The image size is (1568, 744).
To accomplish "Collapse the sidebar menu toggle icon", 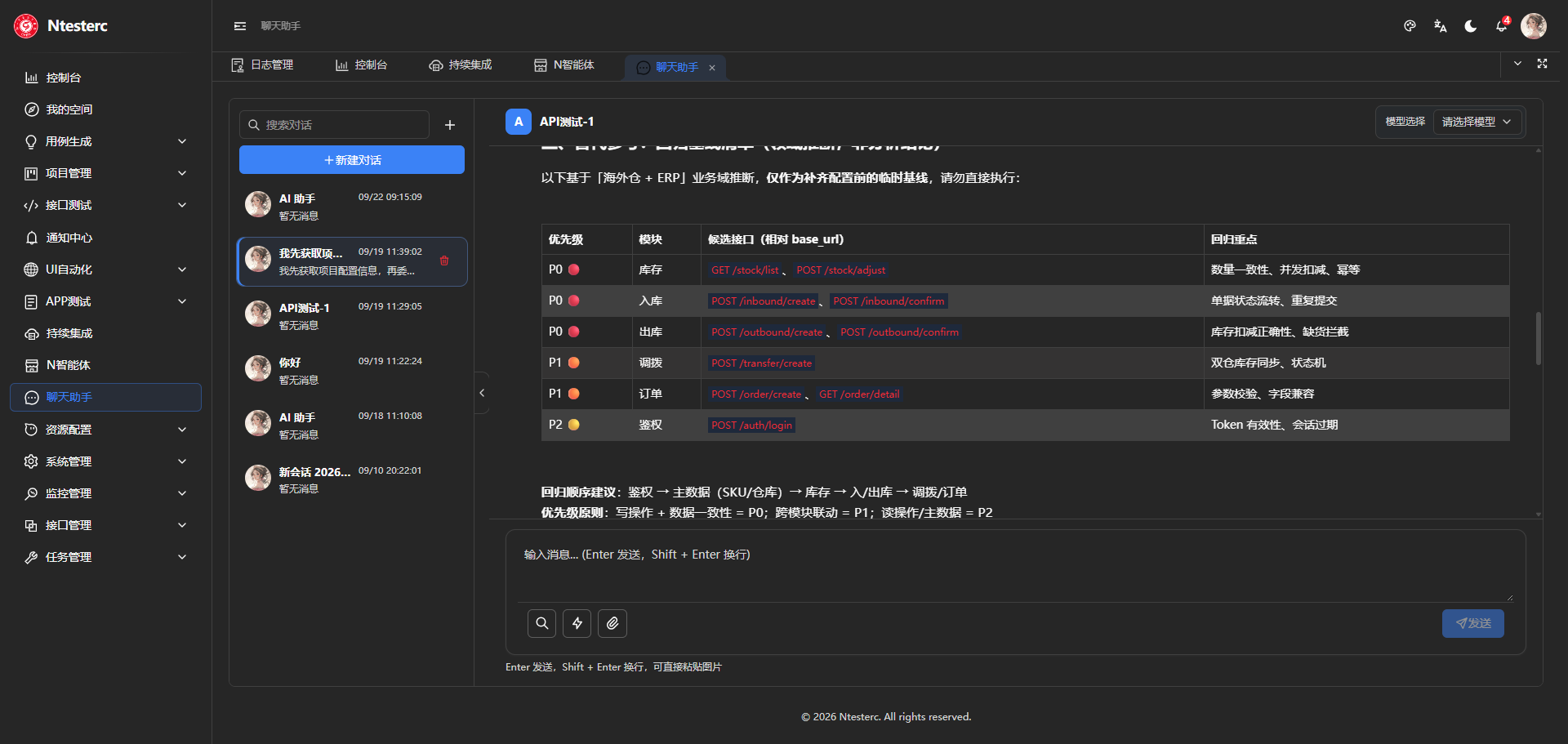I will 240,26.
